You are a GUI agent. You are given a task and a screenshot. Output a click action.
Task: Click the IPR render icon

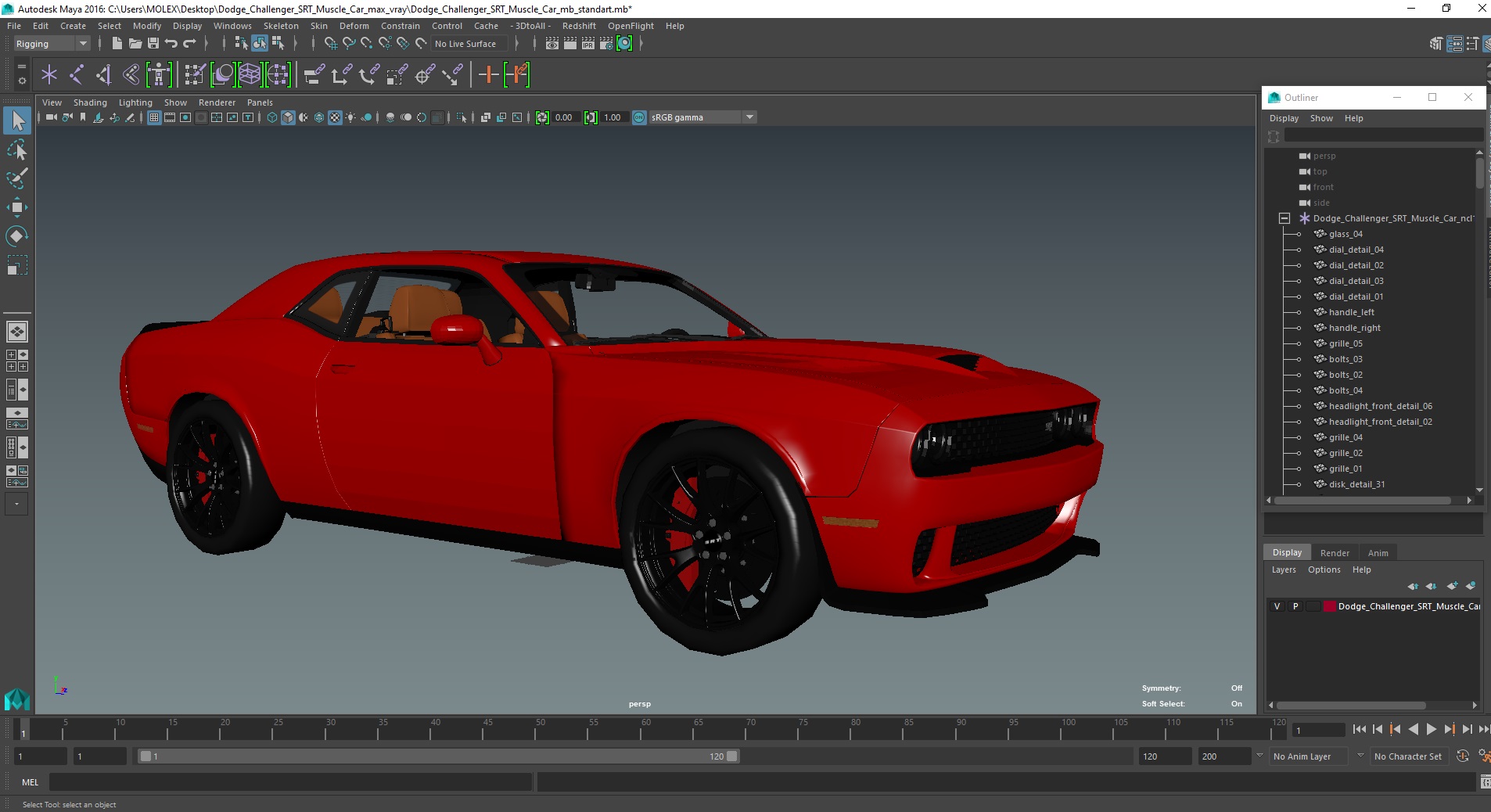tap(588, 44)
